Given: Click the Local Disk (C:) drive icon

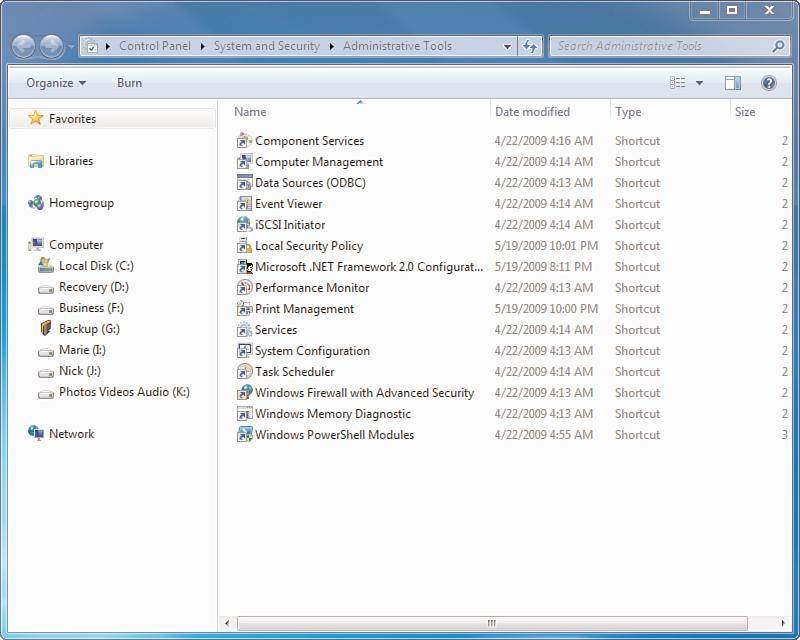Looking at the screenshot, I should tap(46, 265).
